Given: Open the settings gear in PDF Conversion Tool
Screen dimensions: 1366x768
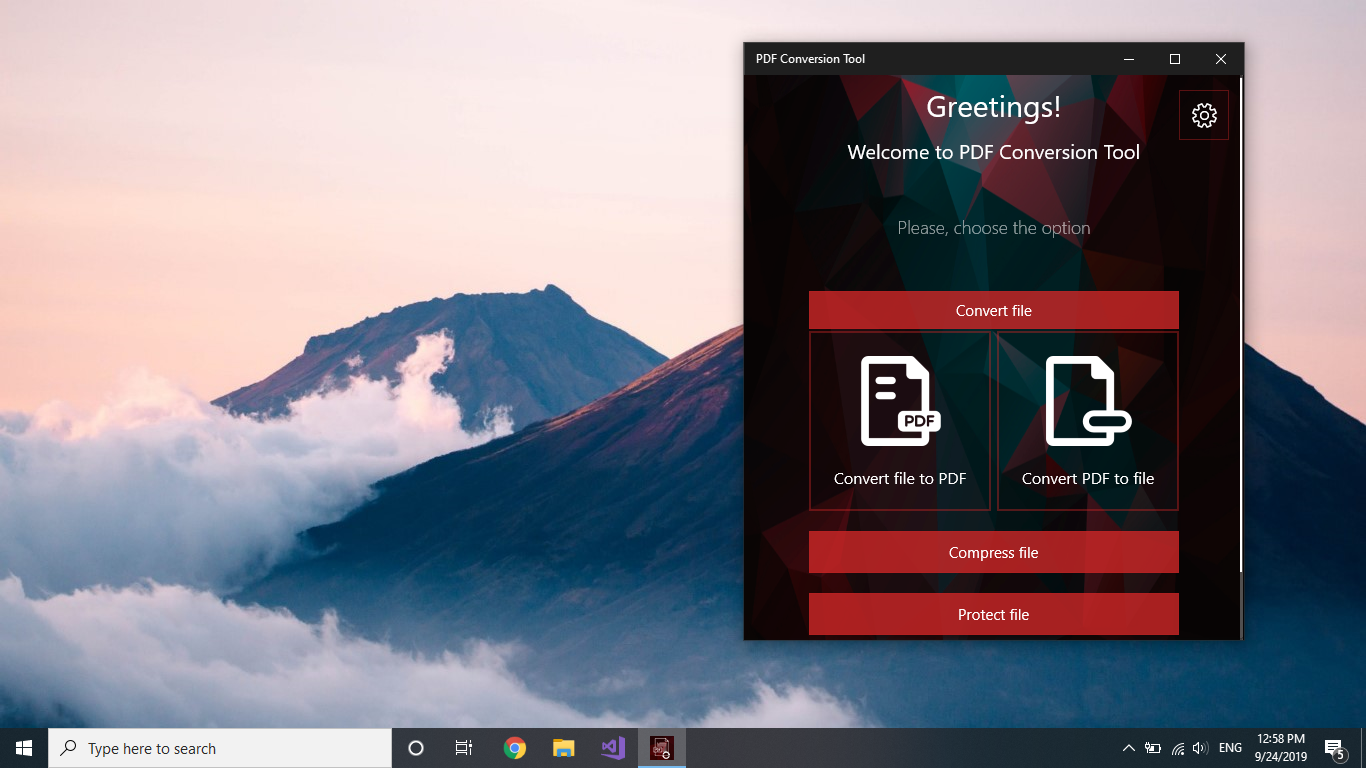Looking at the screenshot, I should point(1203,114).
